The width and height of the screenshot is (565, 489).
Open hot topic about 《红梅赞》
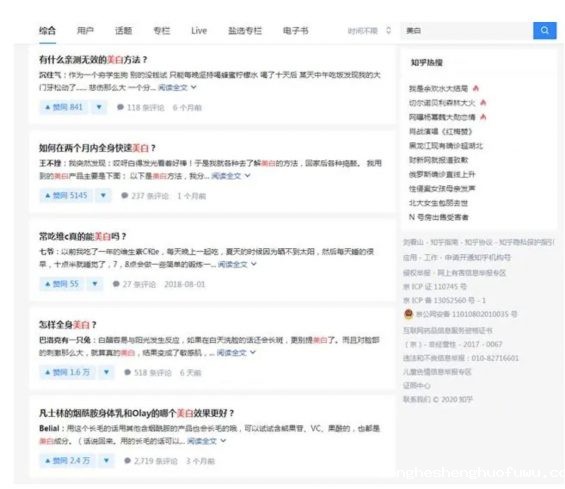440,131
